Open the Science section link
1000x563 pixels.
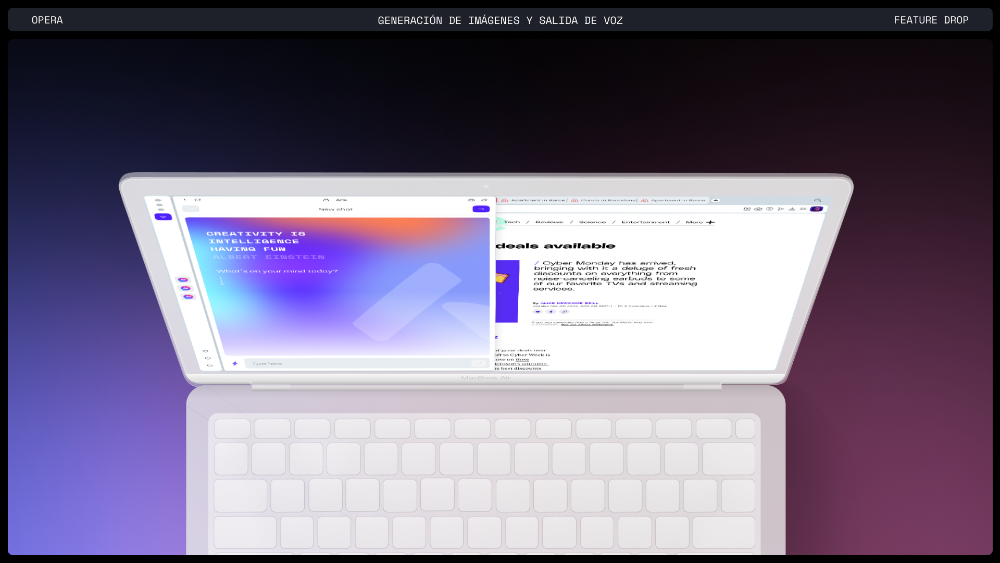pos(592,222)
